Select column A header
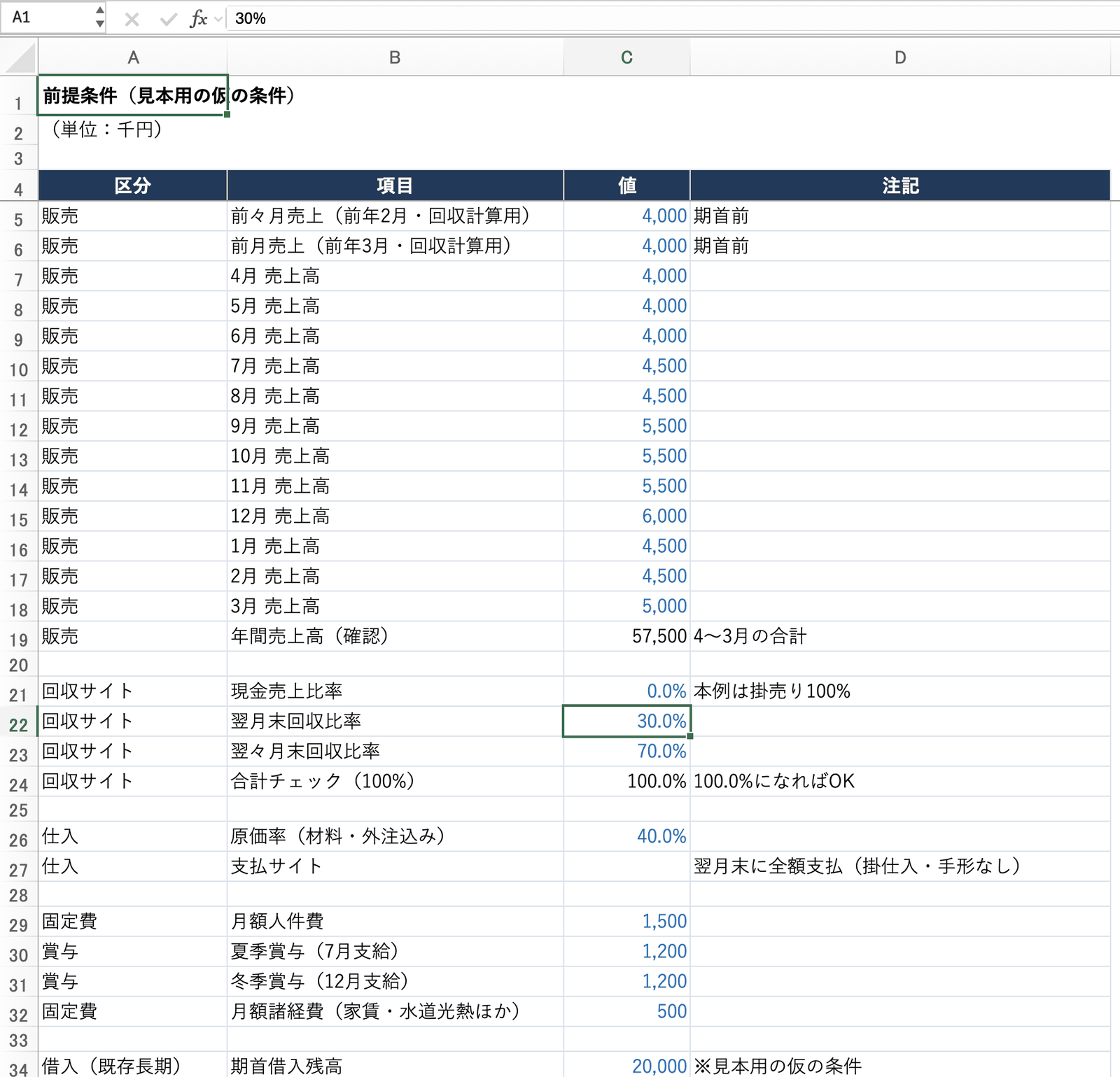This screenshot has width=1120, height=1077. 133,57
